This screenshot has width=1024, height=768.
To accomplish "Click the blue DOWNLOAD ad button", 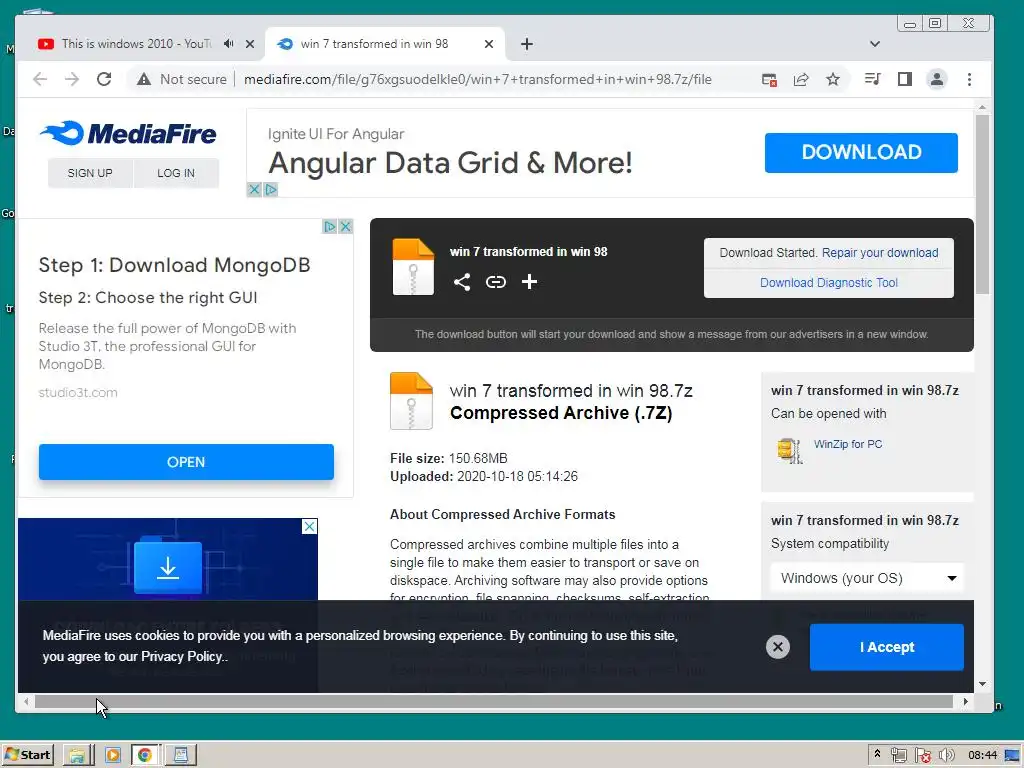I will coord(861,153).
